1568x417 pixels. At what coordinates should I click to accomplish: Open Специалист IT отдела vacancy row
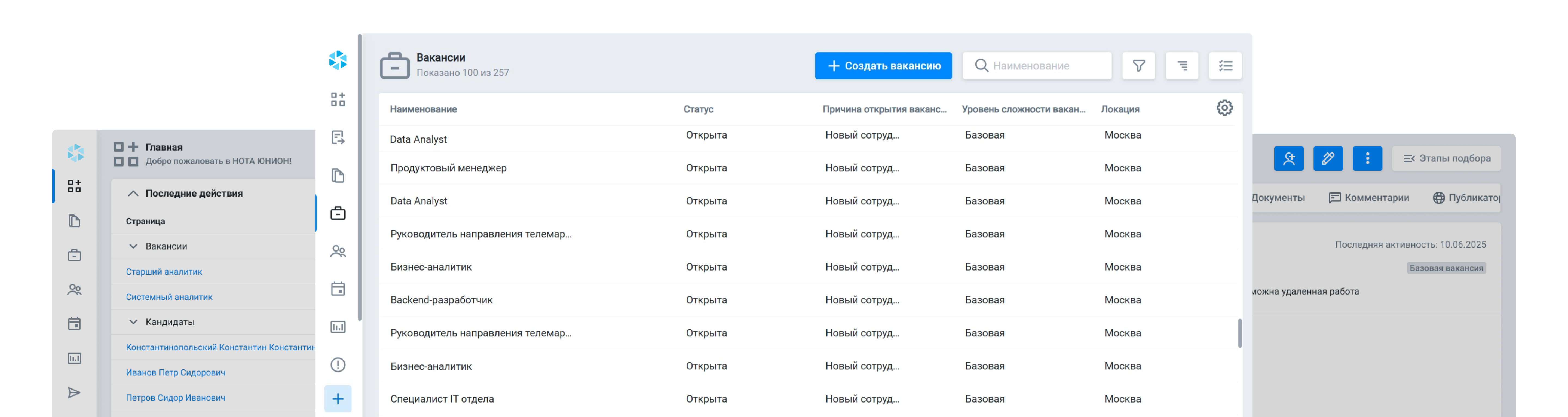point(807,399)
